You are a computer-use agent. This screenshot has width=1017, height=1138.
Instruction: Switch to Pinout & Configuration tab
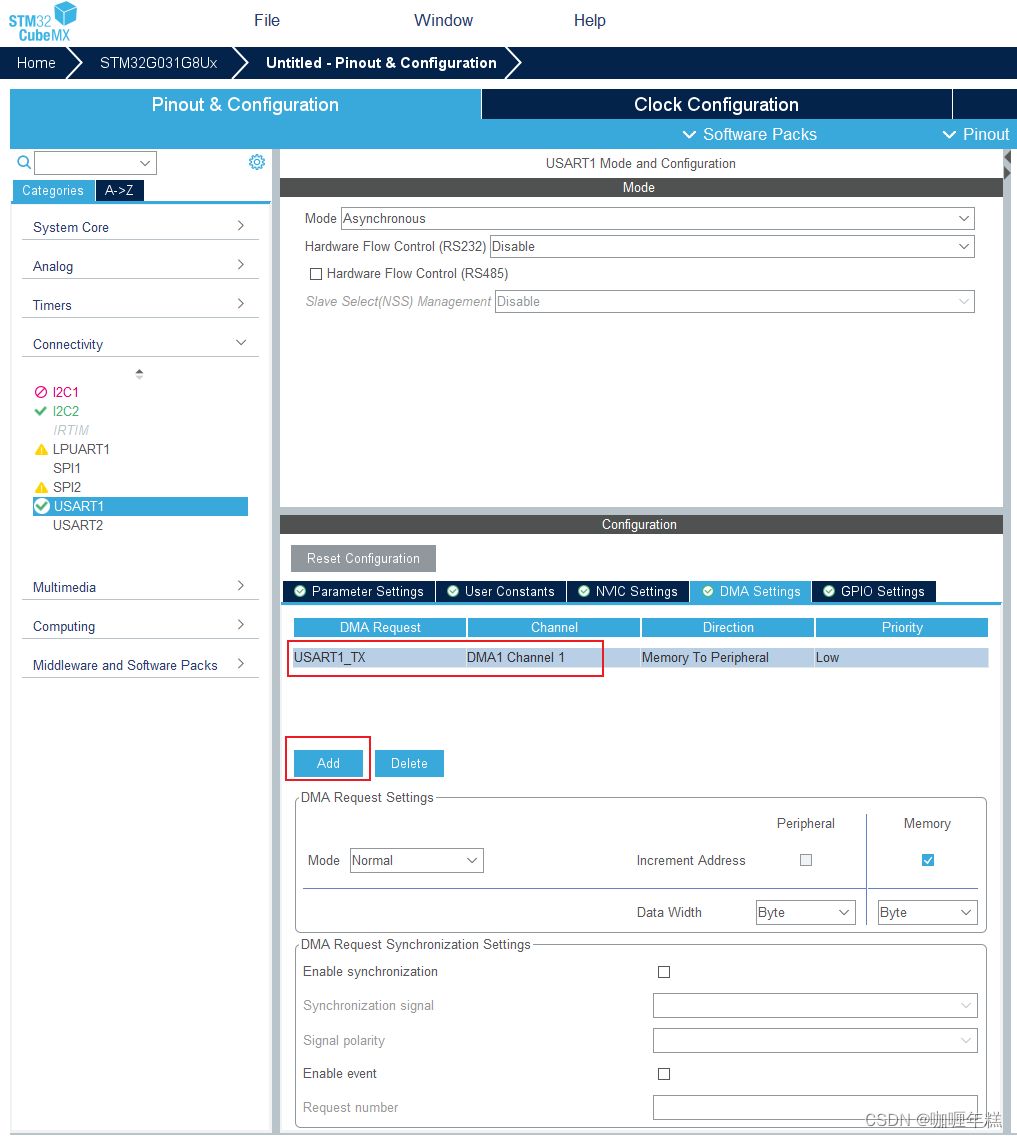(x=245, y=105)
